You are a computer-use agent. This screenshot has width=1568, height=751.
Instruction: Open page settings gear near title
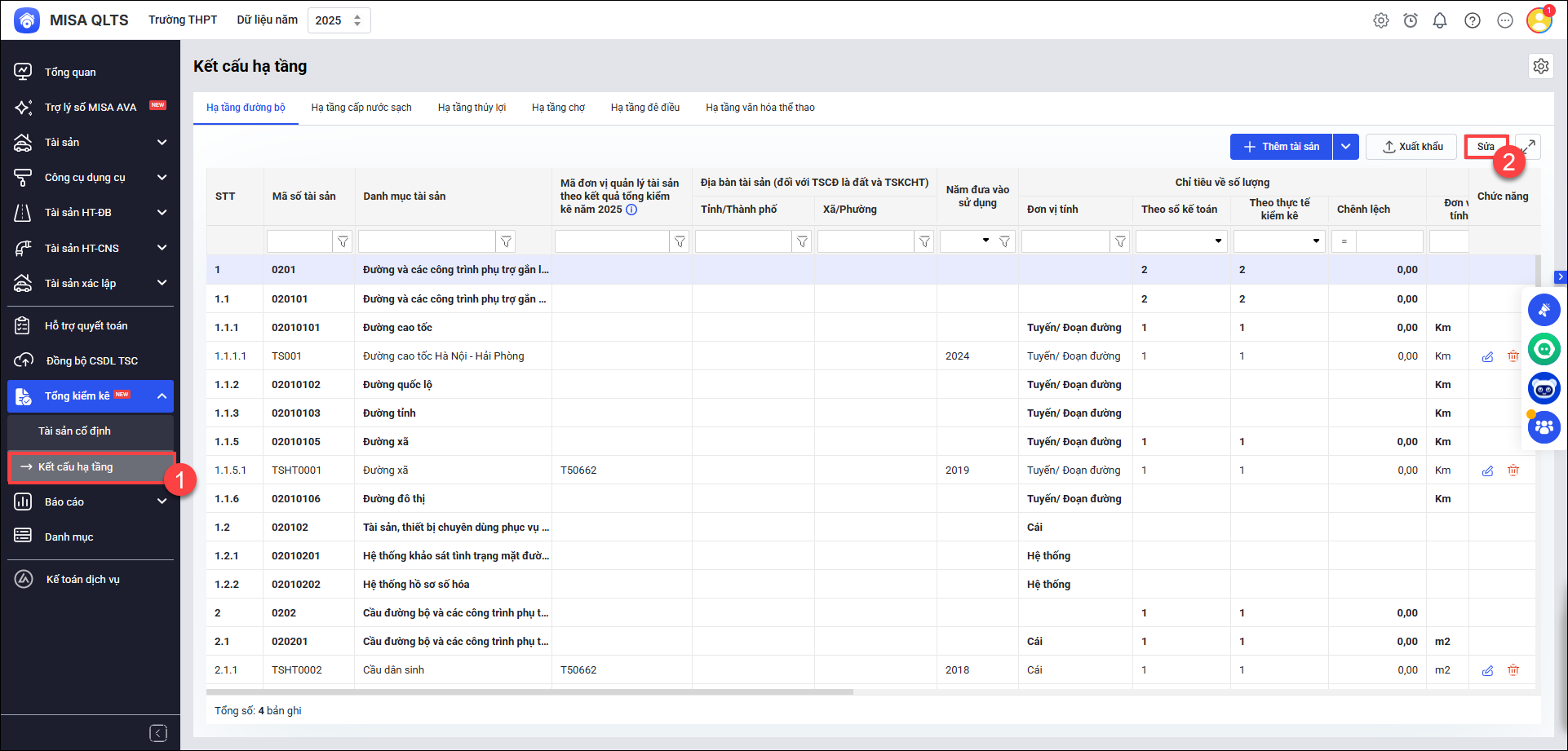click(1540, 66)
